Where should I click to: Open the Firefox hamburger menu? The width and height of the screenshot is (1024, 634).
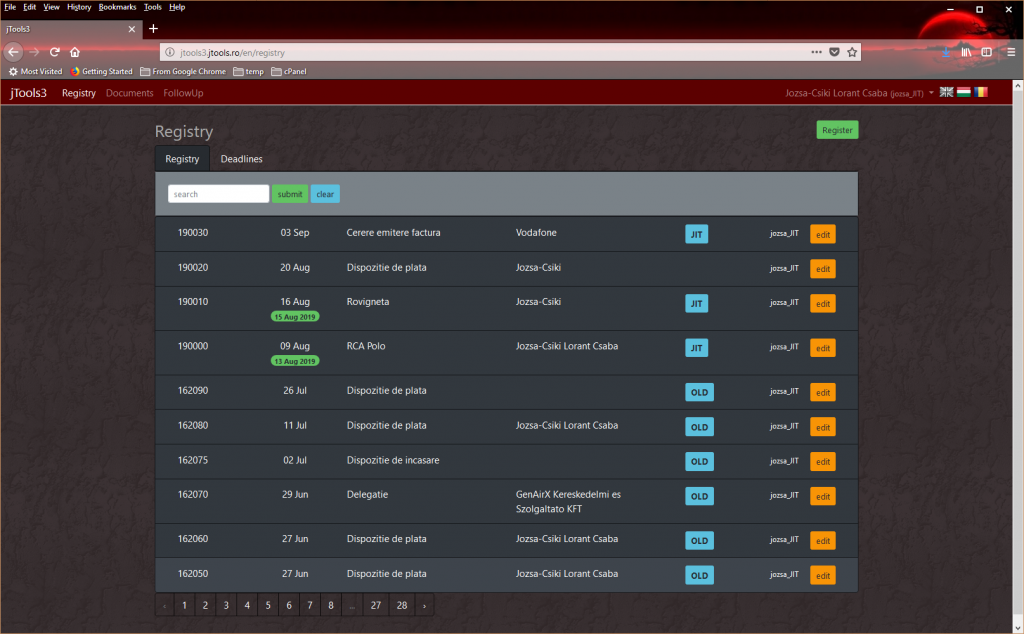(1010, 52)
